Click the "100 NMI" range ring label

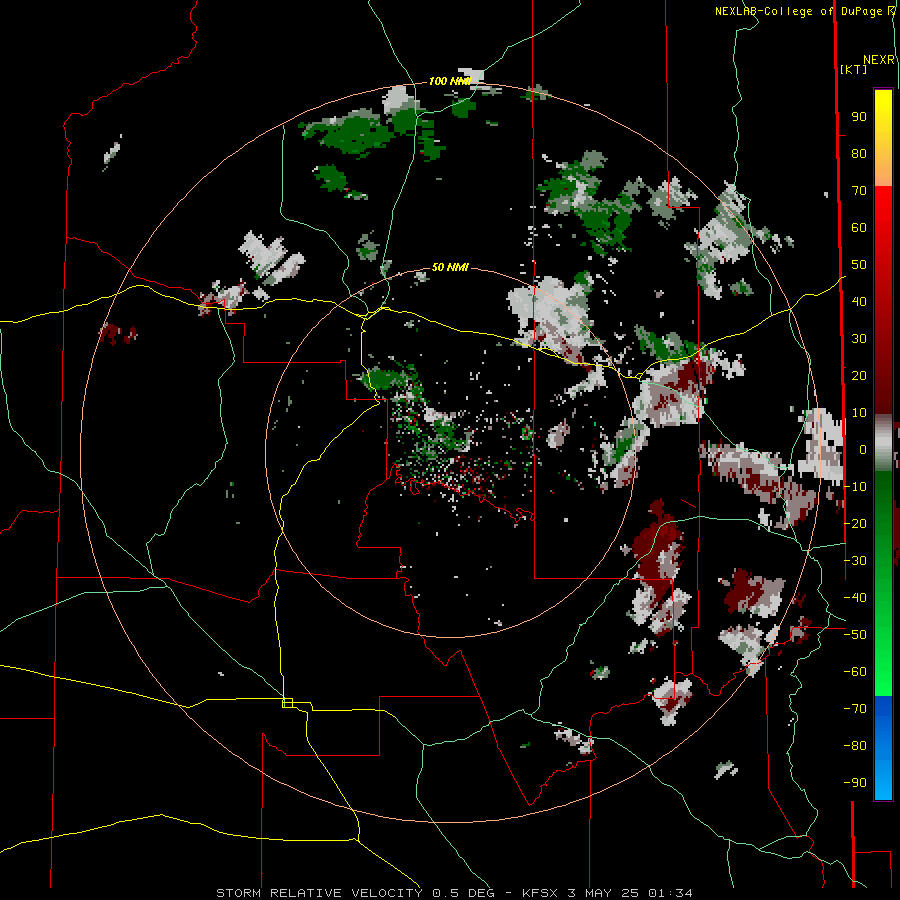click(449, 81)
